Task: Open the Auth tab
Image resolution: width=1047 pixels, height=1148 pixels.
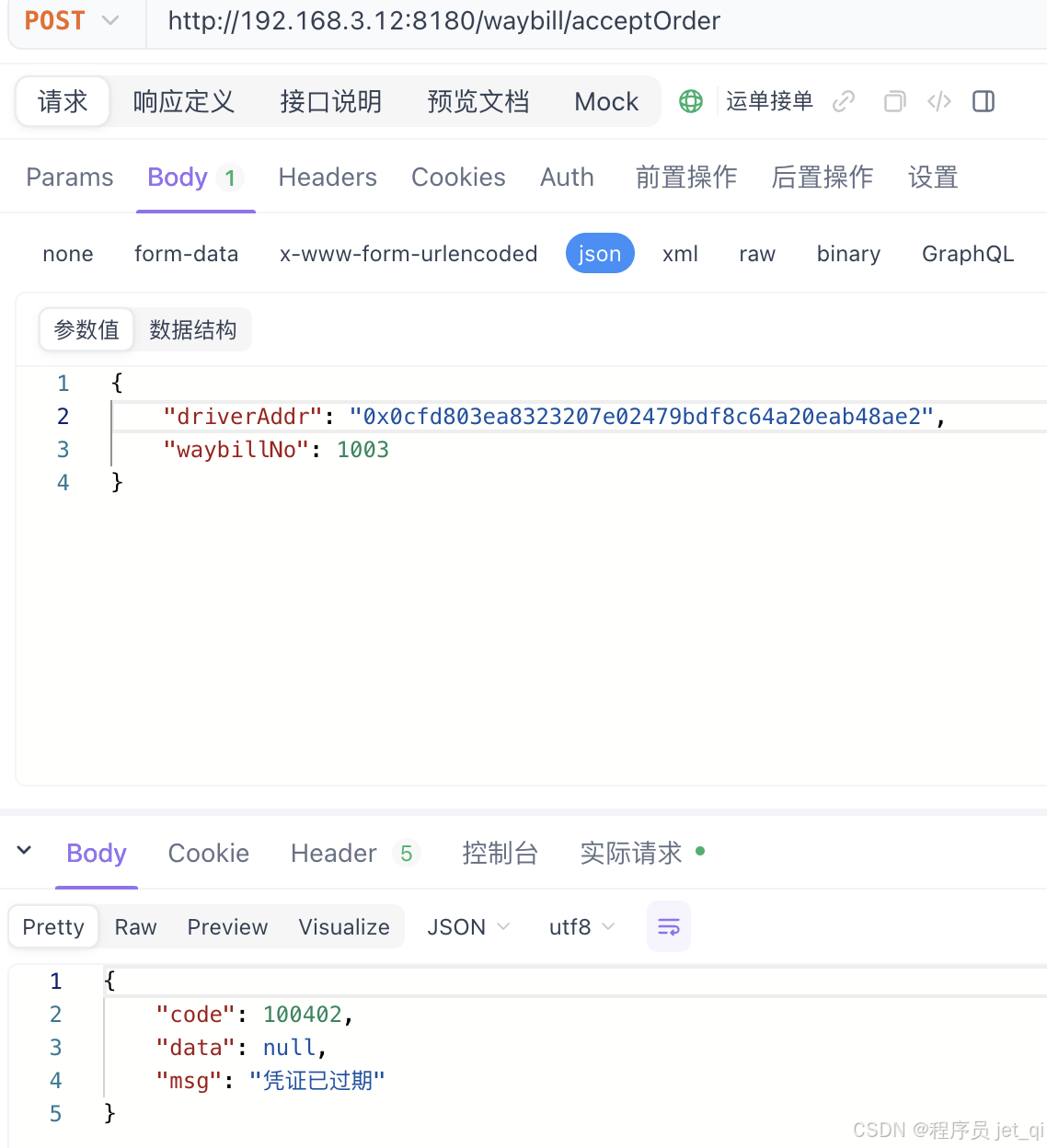Action: (x=567, y=177)
